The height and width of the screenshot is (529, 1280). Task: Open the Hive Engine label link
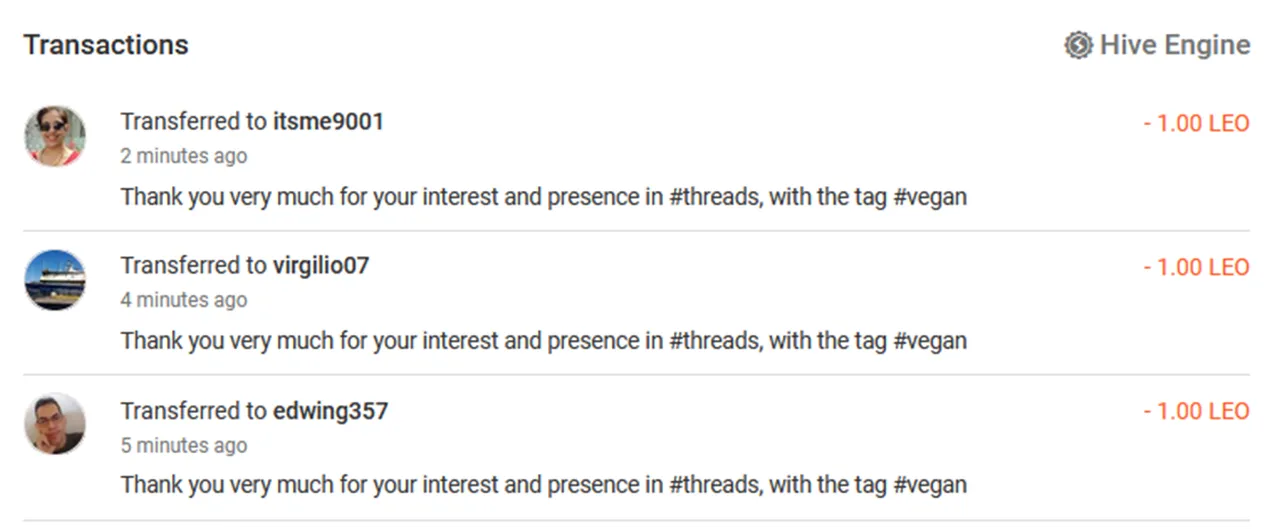pyautogui.click(x=1174, y=45)
